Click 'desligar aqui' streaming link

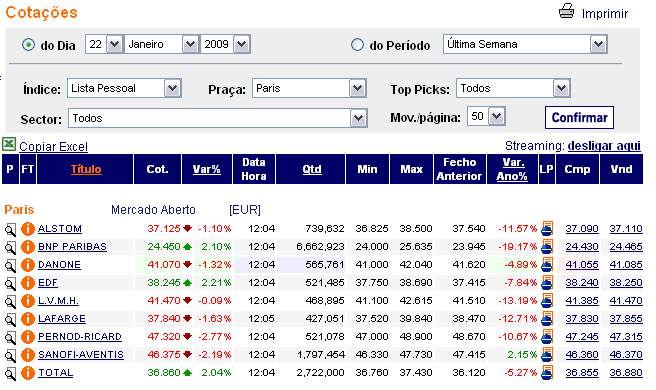click(x=604, y=146)
